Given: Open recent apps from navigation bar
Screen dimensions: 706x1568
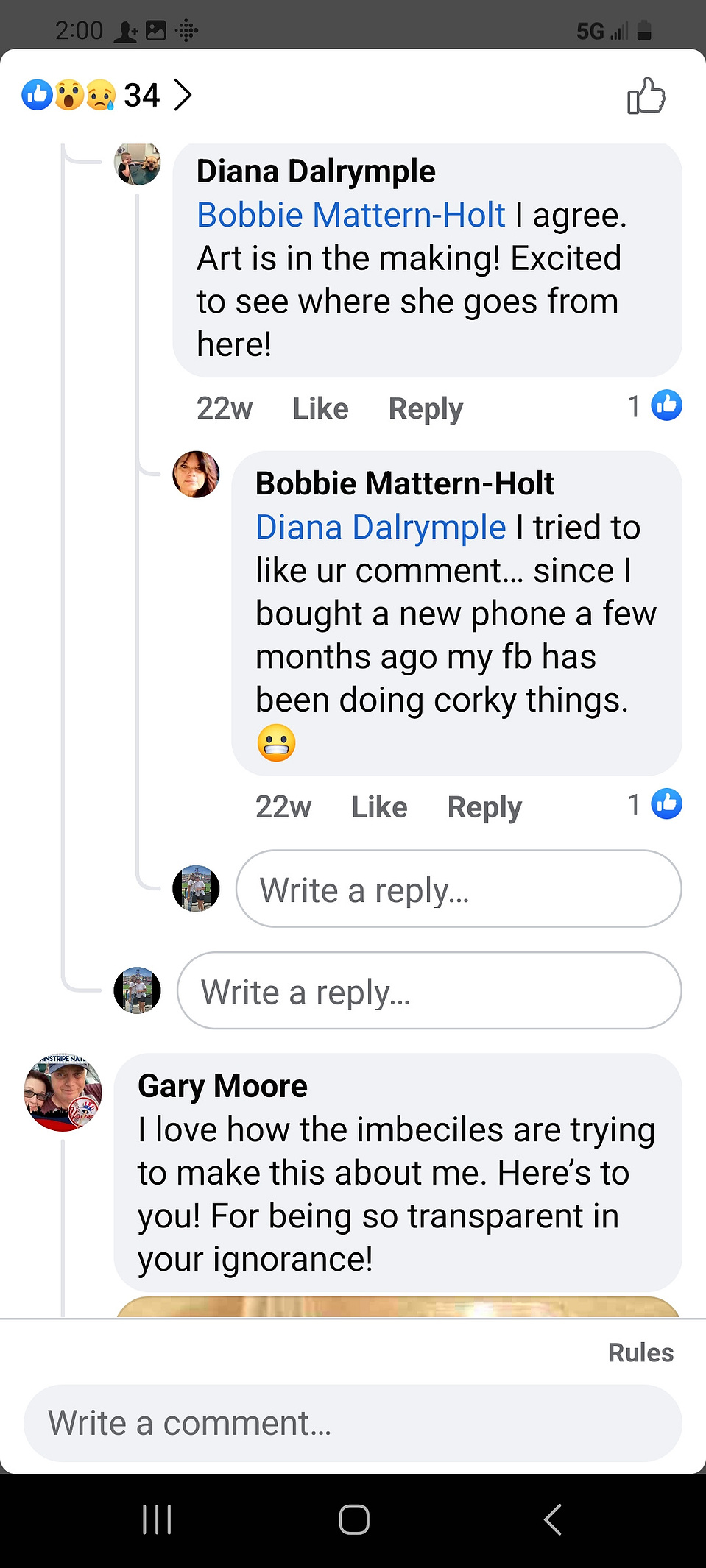Looking at the screenshot, I should (x=157, y=1519).
